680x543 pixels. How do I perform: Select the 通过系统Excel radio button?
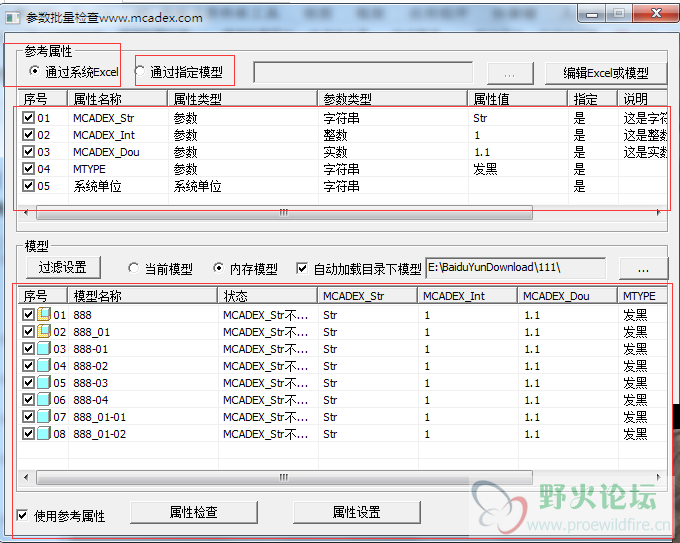pos(34,71)
